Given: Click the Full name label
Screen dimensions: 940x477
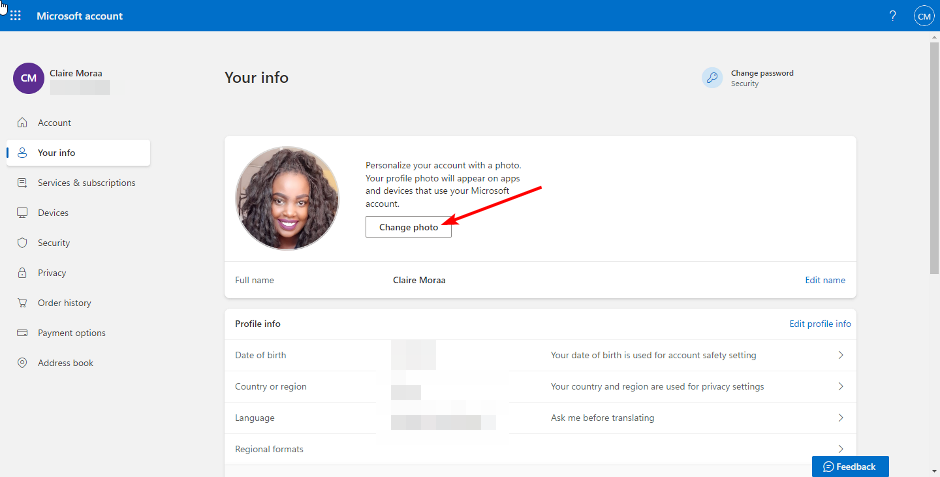Looking at the screenshot, I should coord(254,280).
